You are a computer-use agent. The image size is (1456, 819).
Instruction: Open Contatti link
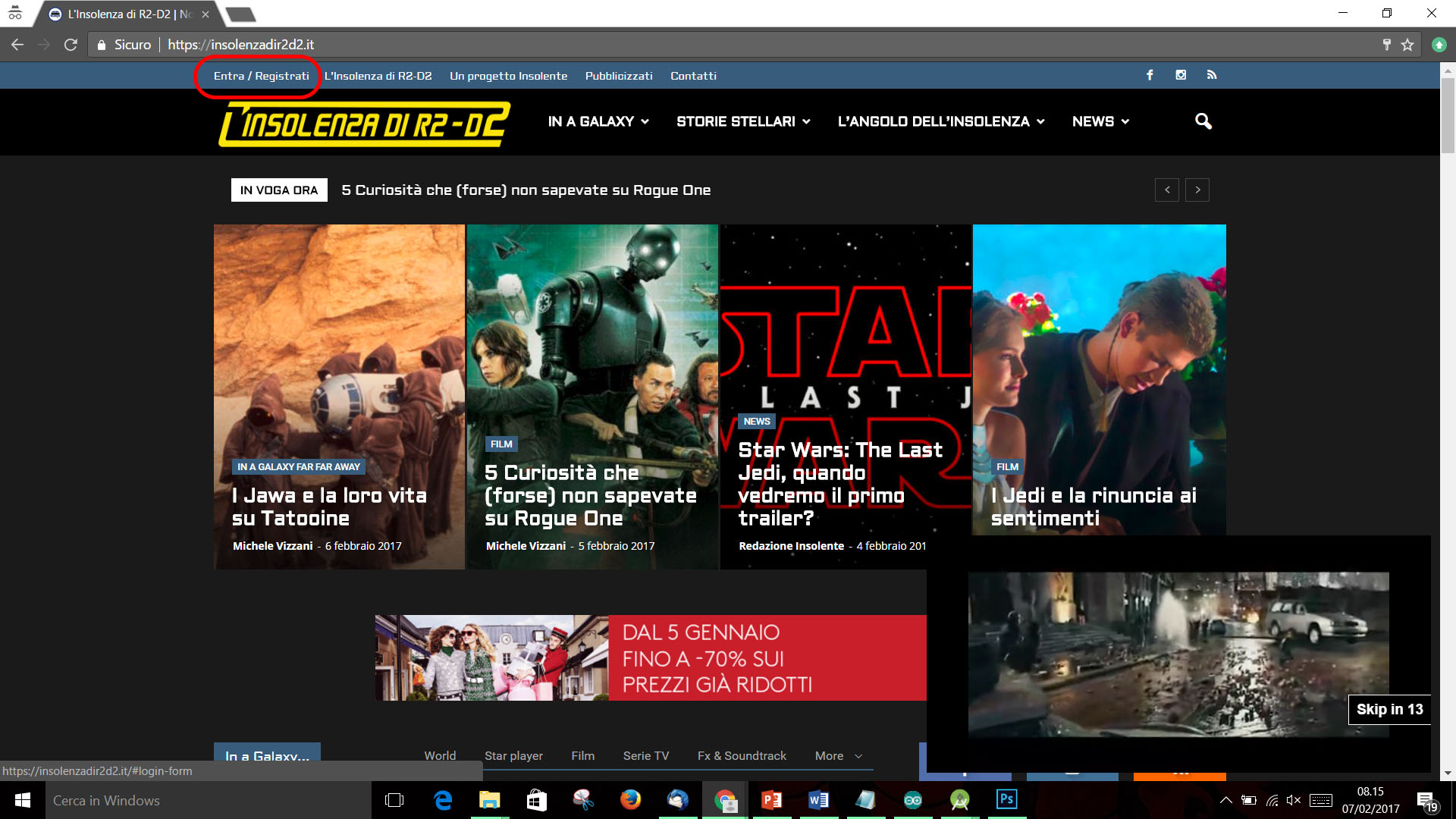pyautogui.click(x=693, y=76)
